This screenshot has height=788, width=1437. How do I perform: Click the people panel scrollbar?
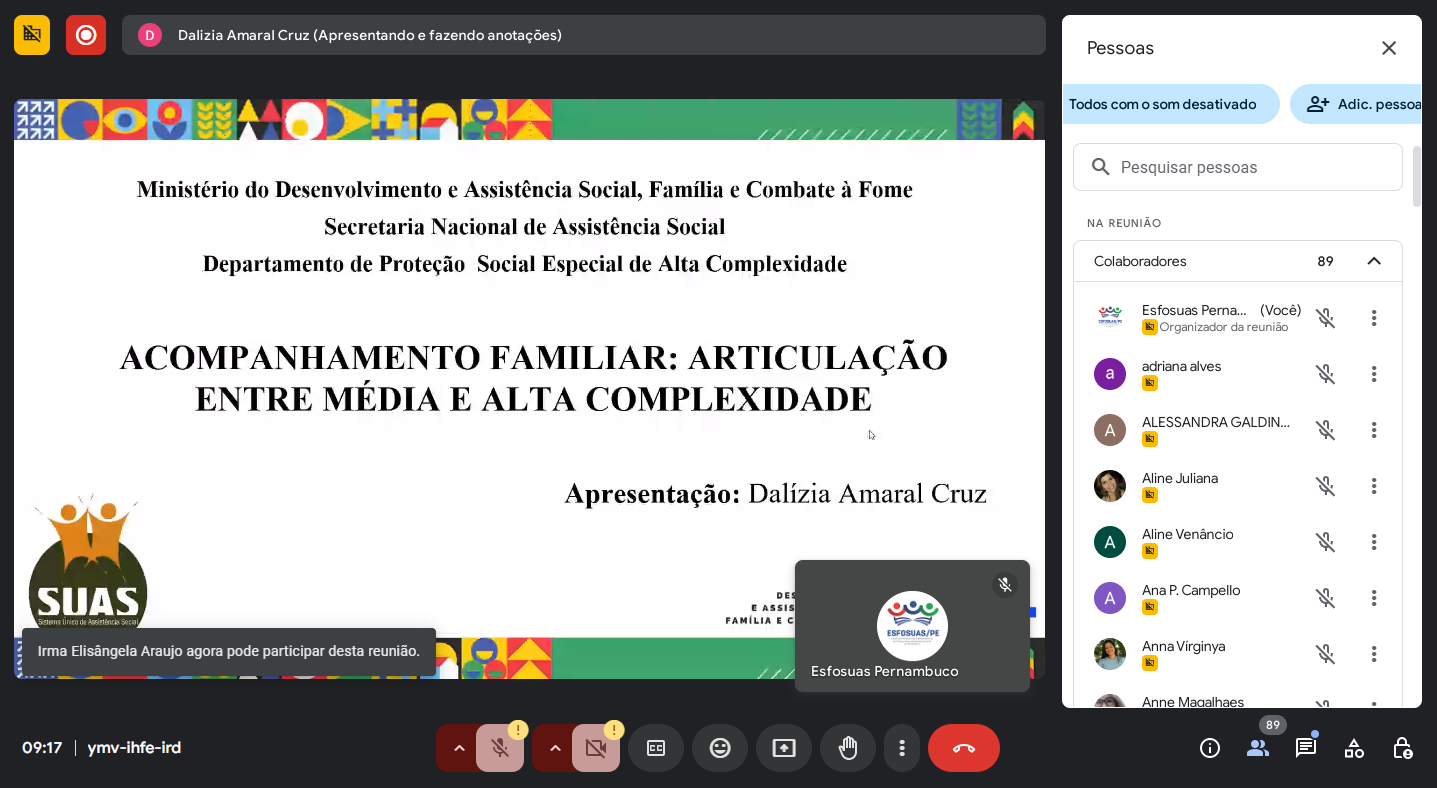(1416, 177)
